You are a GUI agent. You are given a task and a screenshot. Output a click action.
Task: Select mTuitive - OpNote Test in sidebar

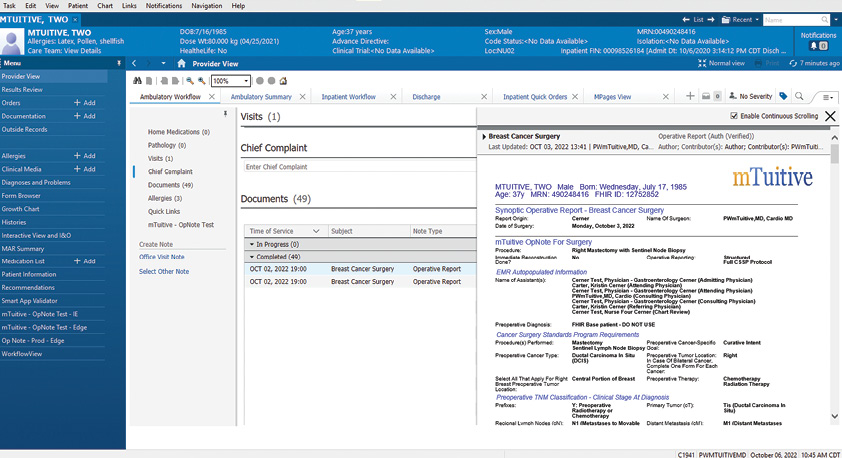(x=181, y=225)
